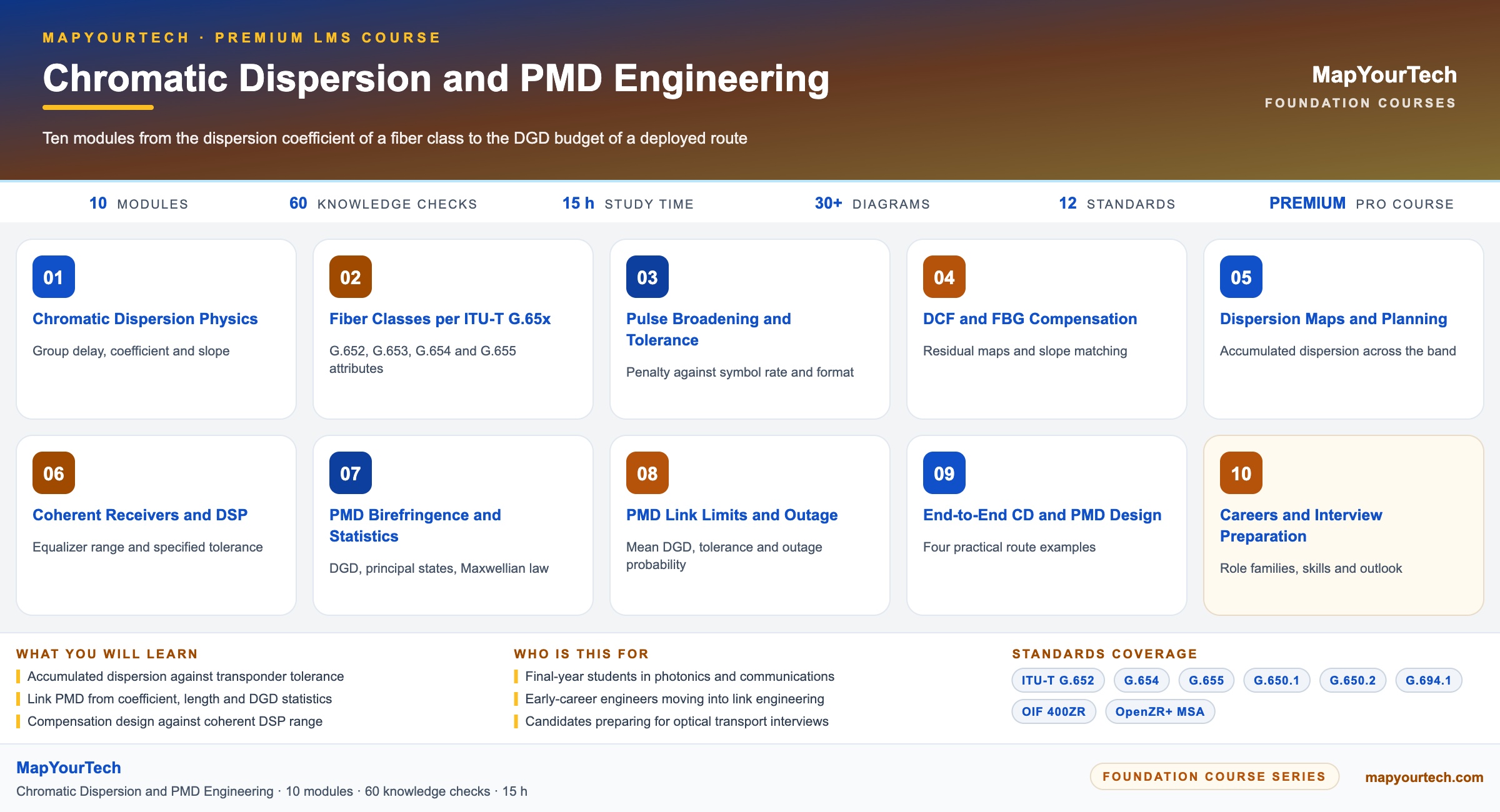Open Coherent Receivers and DSP title

coord(140,515)
